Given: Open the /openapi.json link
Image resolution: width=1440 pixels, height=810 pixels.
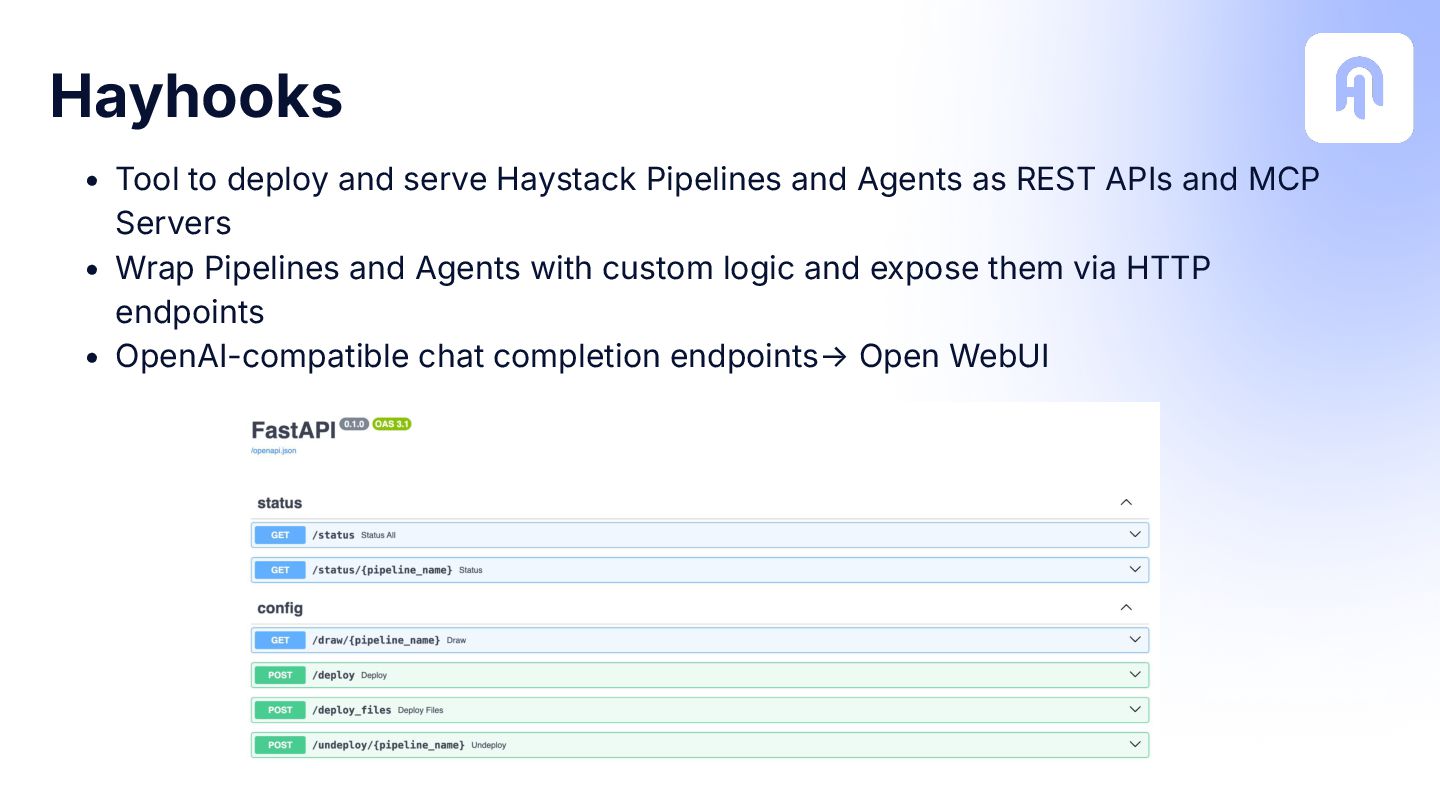Looking at the screenshot, I should [274, 451].
